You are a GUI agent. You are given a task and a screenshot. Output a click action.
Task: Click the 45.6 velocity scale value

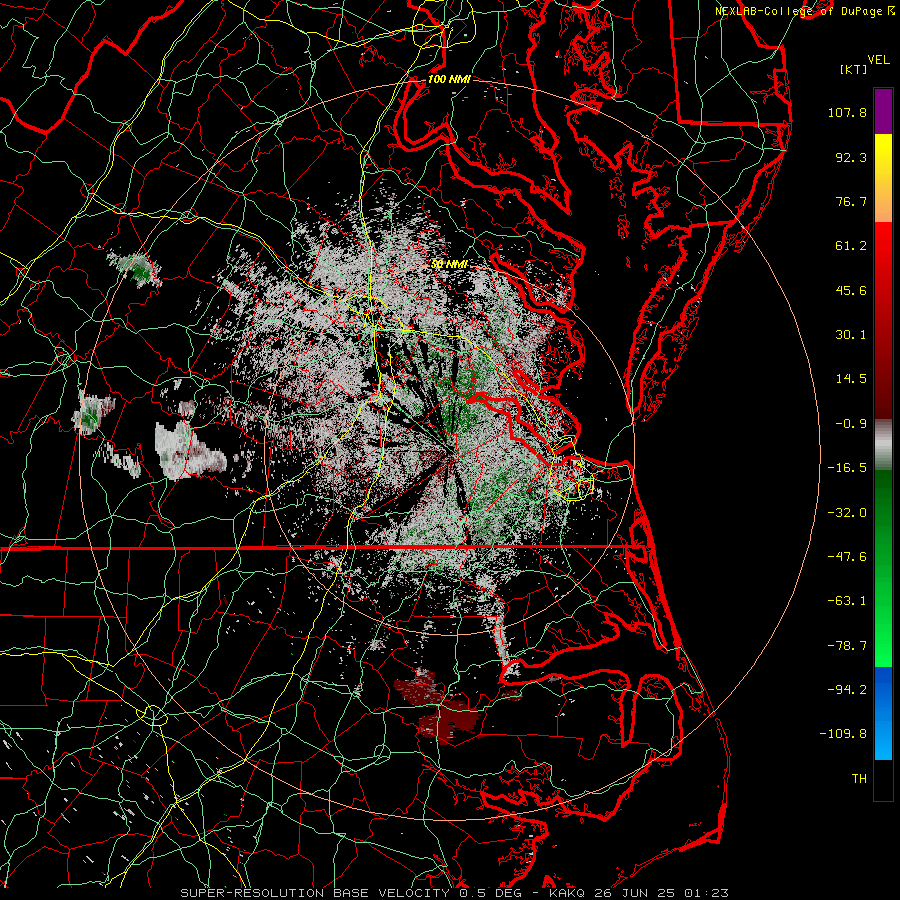point(851,290)
